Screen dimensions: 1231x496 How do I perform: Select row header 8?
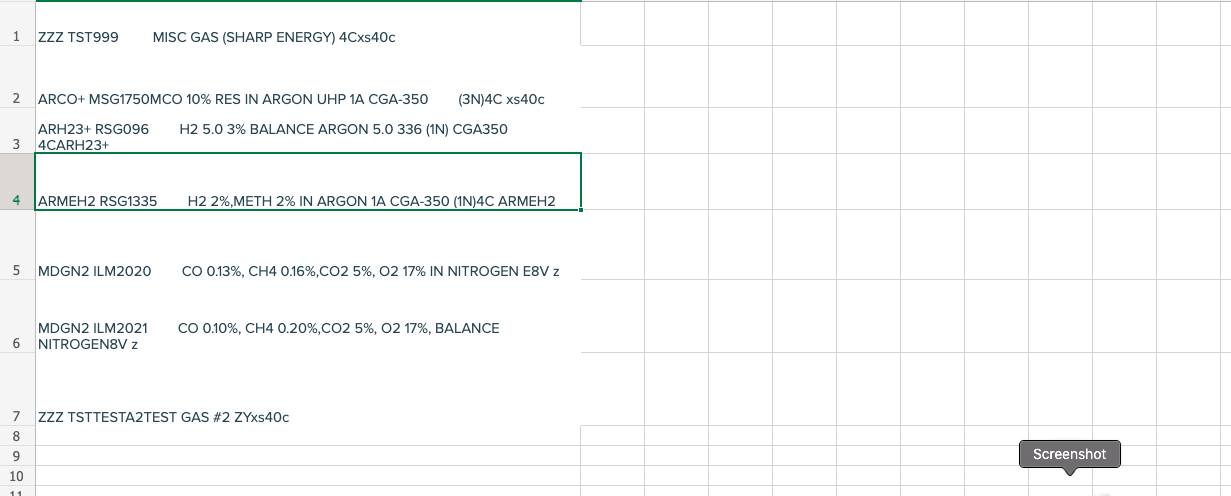17,436
